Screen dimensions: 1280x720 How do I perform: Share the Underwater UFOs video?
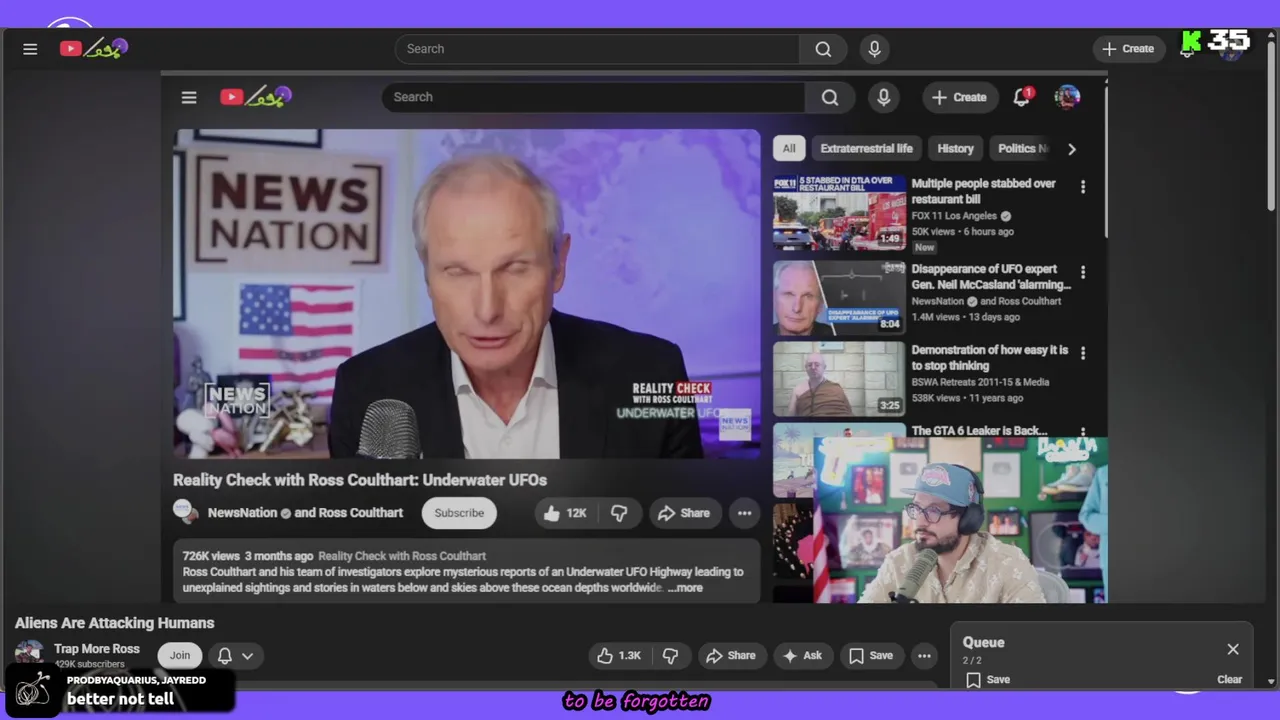pyautogui.click(x=684, y=513)
